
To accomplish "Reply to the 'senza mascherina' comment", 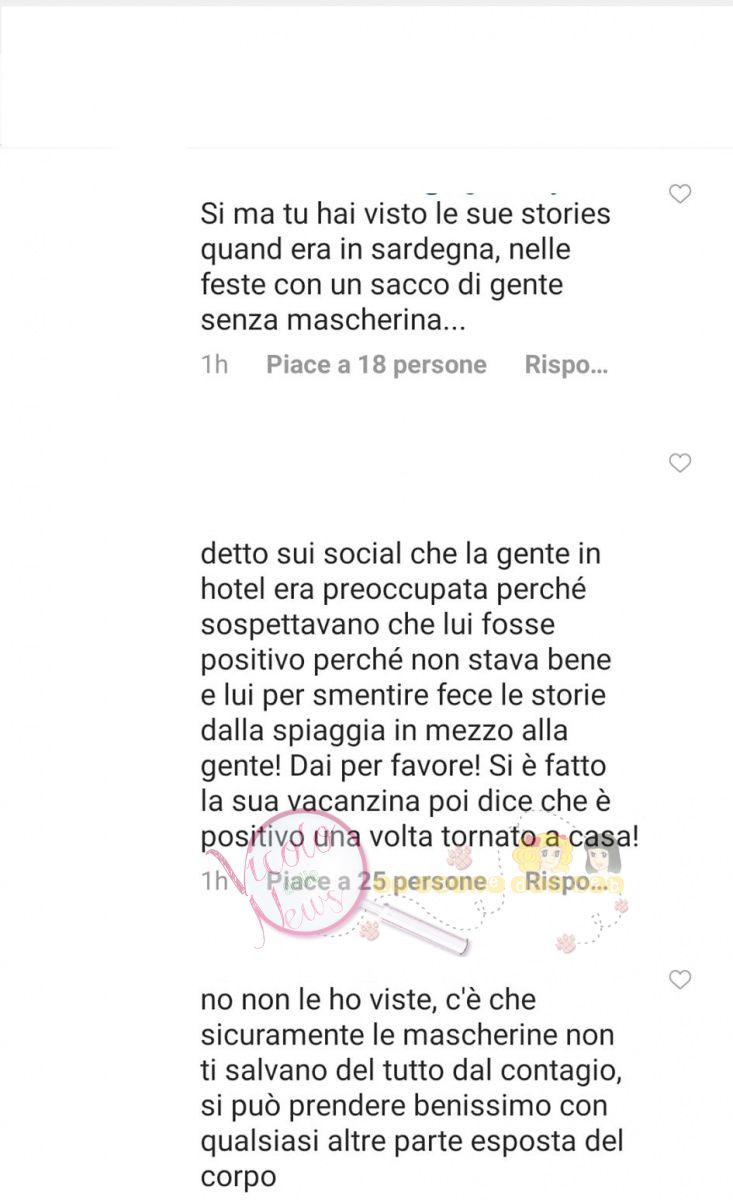I will [566, 365].
